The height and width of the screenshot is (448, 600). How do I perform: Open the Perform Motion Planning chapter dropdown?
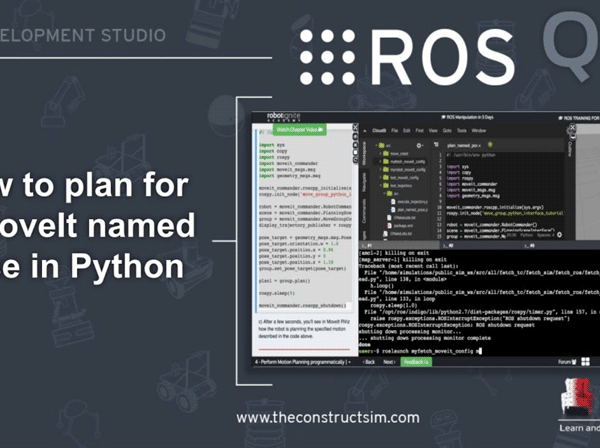(x=303, y=362)
